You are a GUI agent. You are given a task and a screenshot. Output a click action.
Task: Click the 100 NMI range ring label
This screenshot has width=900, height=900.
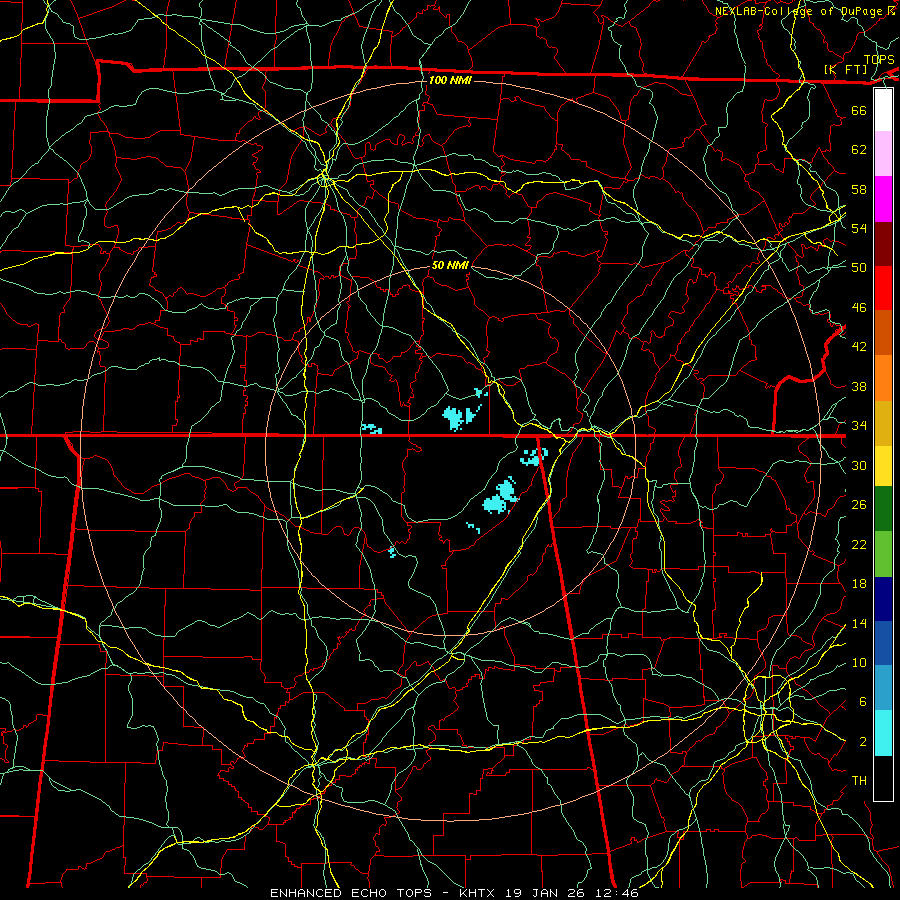[x=450, y=80]
